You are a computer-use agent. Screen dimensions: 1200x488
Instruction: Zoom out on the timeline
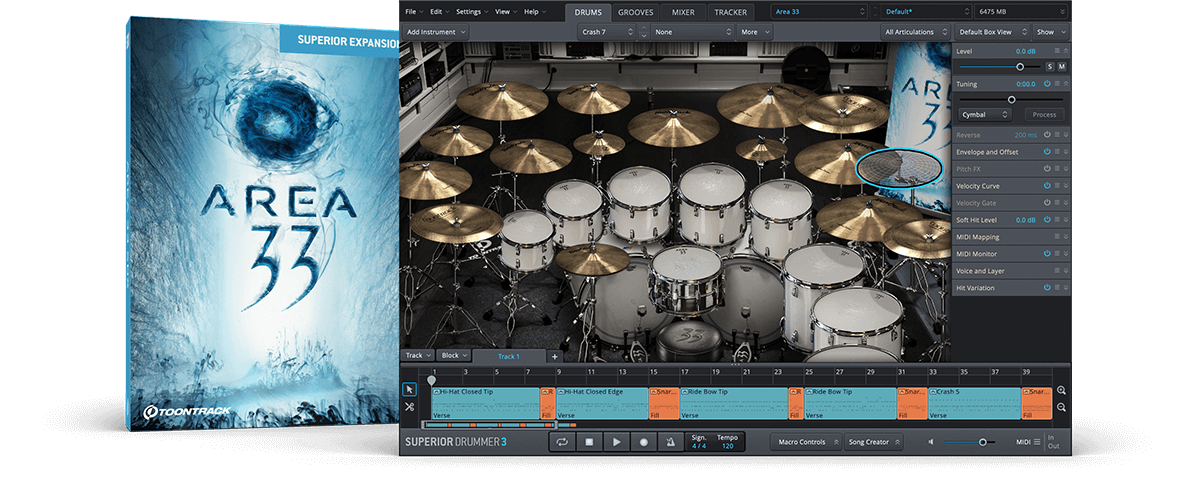click(1061, 408)
